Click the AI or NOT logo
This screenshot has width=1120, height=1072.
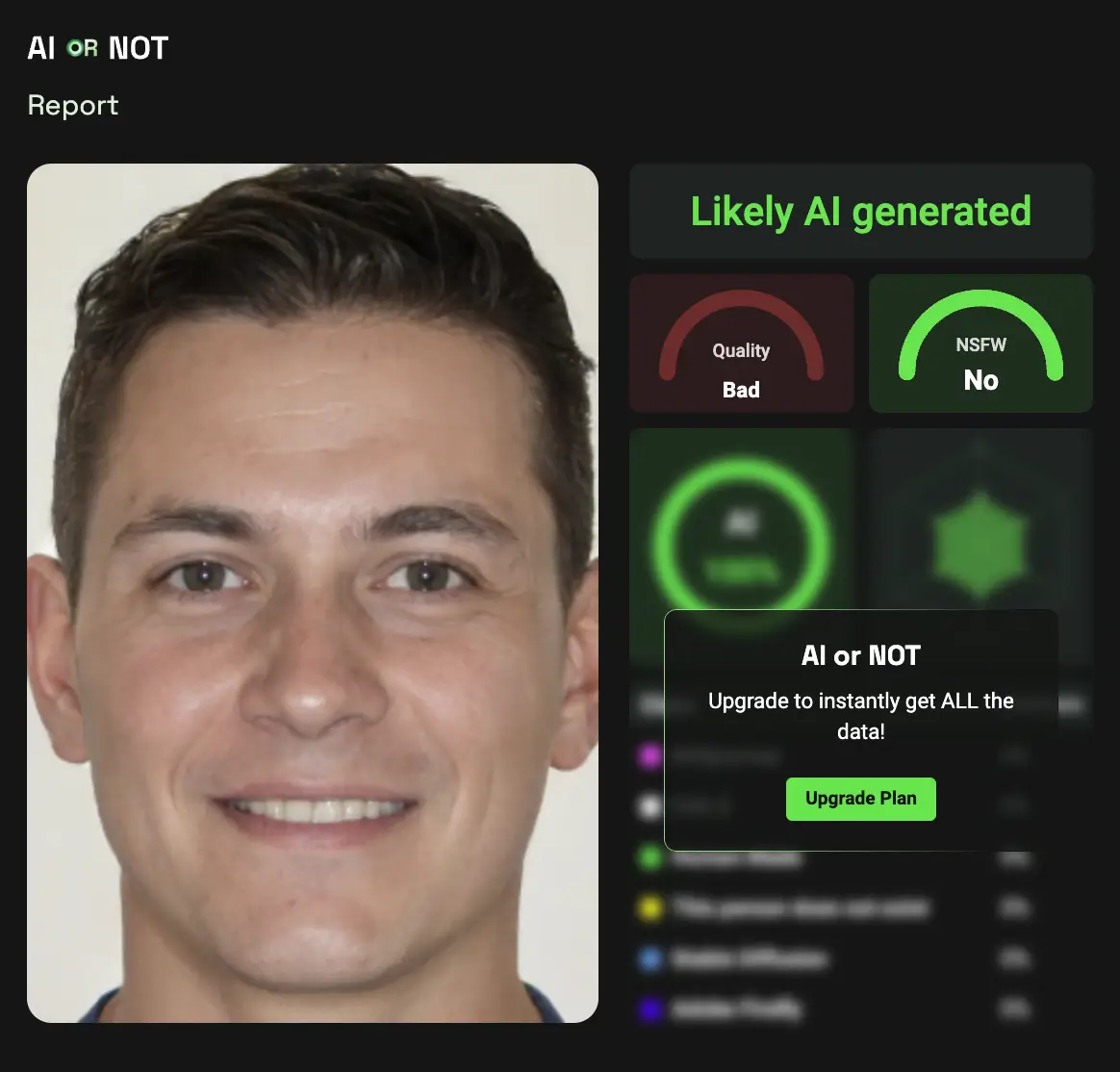tap(98, 48)
